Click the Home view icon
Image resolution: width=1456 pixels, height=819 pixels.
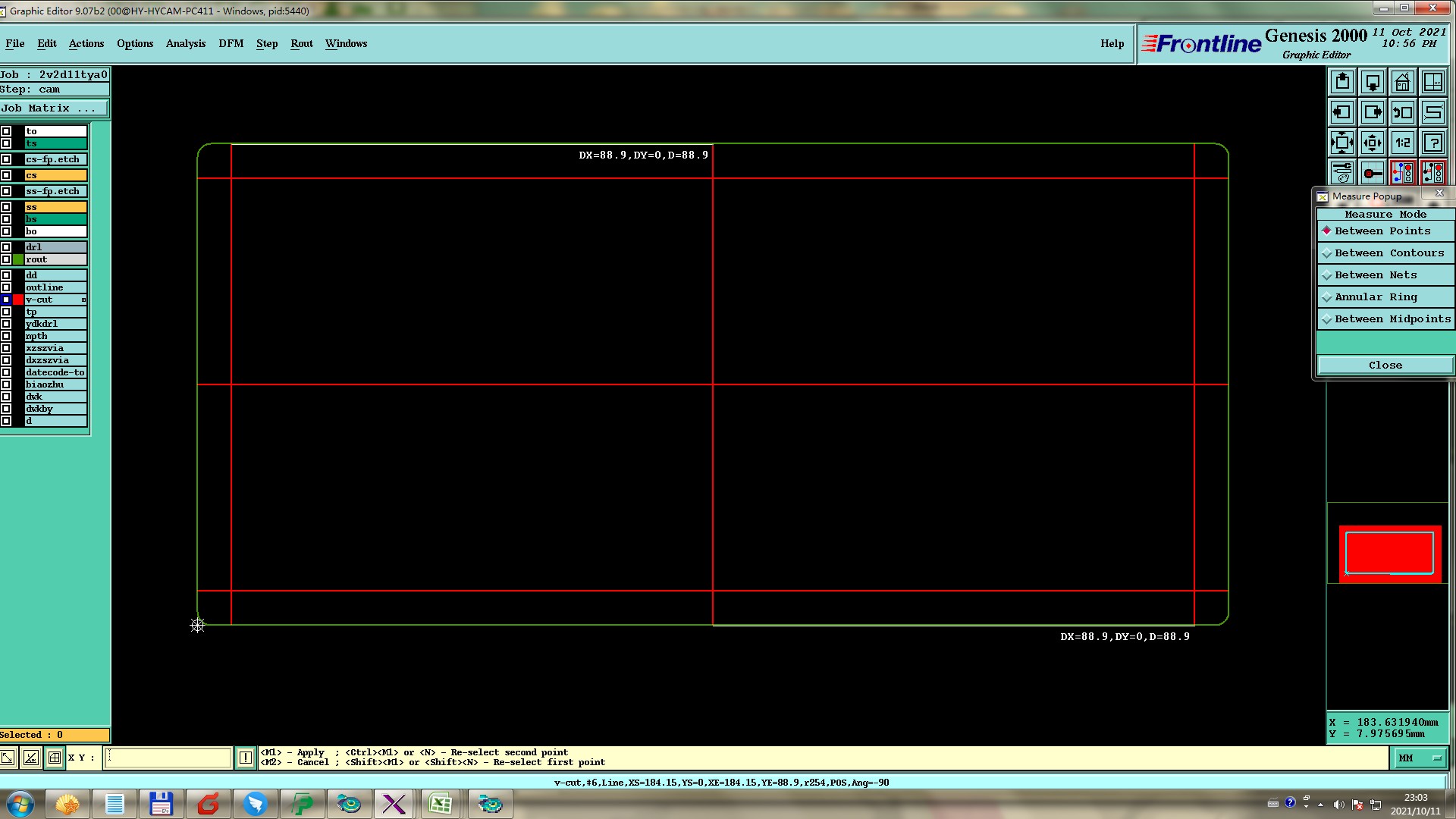[1402, 82]
